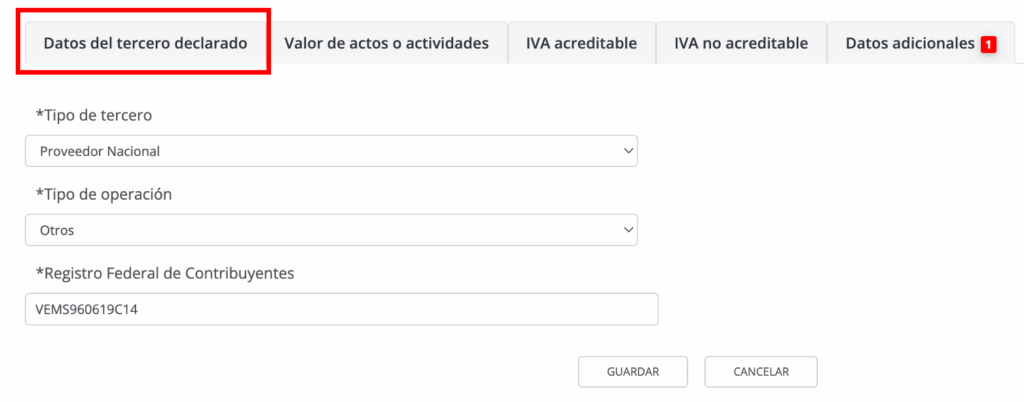
Task: Open the Datos del tercero declarado tab
Action: click(x=144, y=43)
